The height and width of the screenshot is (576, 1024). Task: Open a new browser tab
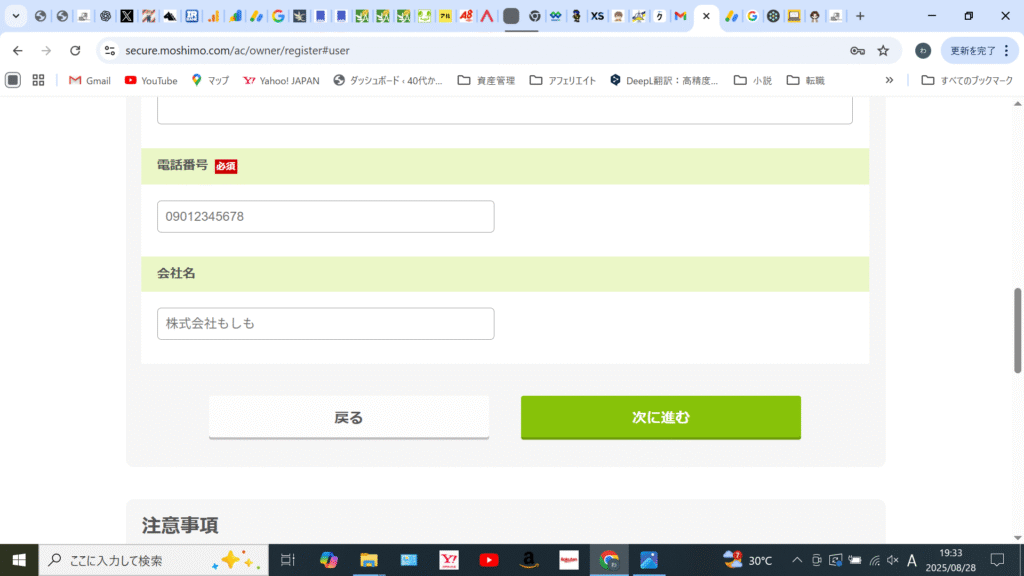pyautogui.click(x=860, y=16)
